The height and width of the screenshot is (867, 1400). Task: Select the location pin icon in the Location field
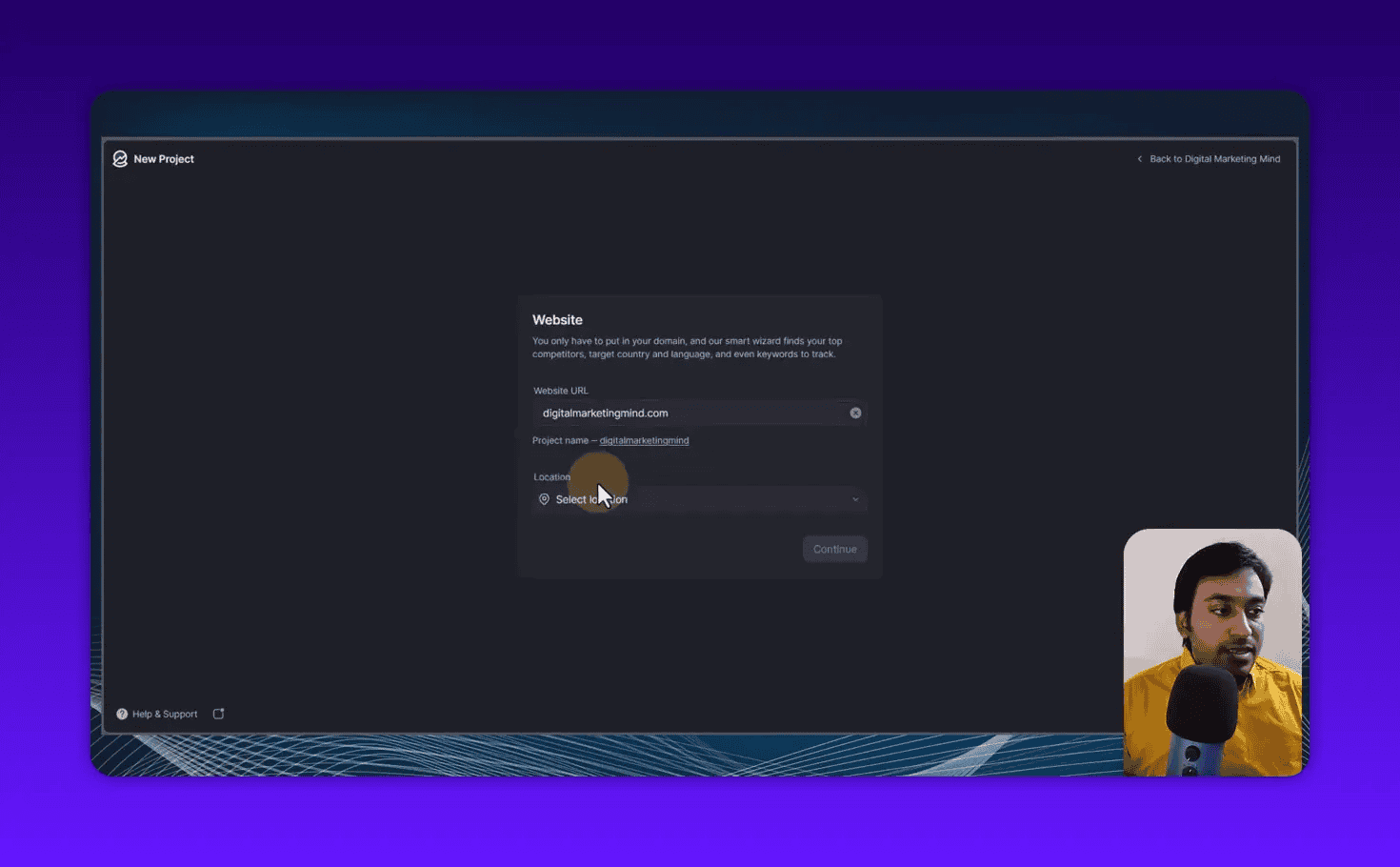click(543, 498)
